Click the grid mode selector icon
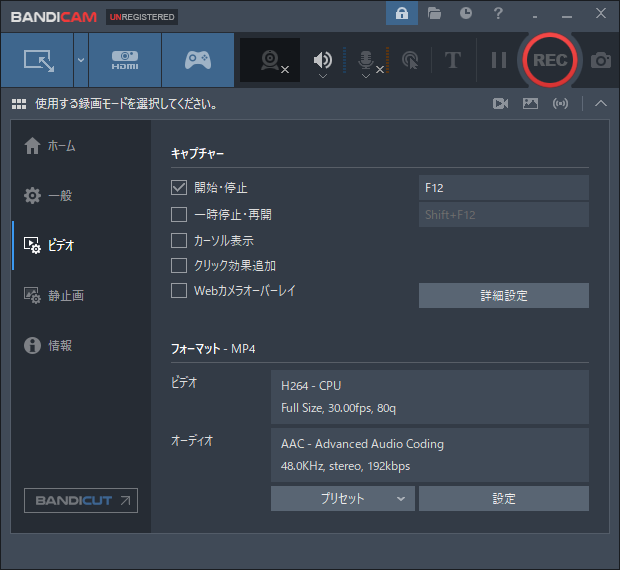Screen dimensions: 620x570 (x=19, y=104)
